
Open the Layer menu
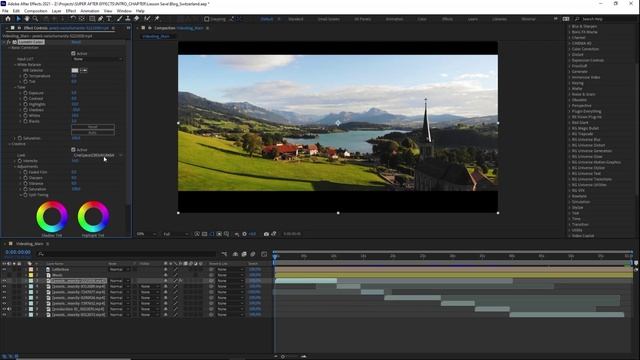[x=56, y=11]
